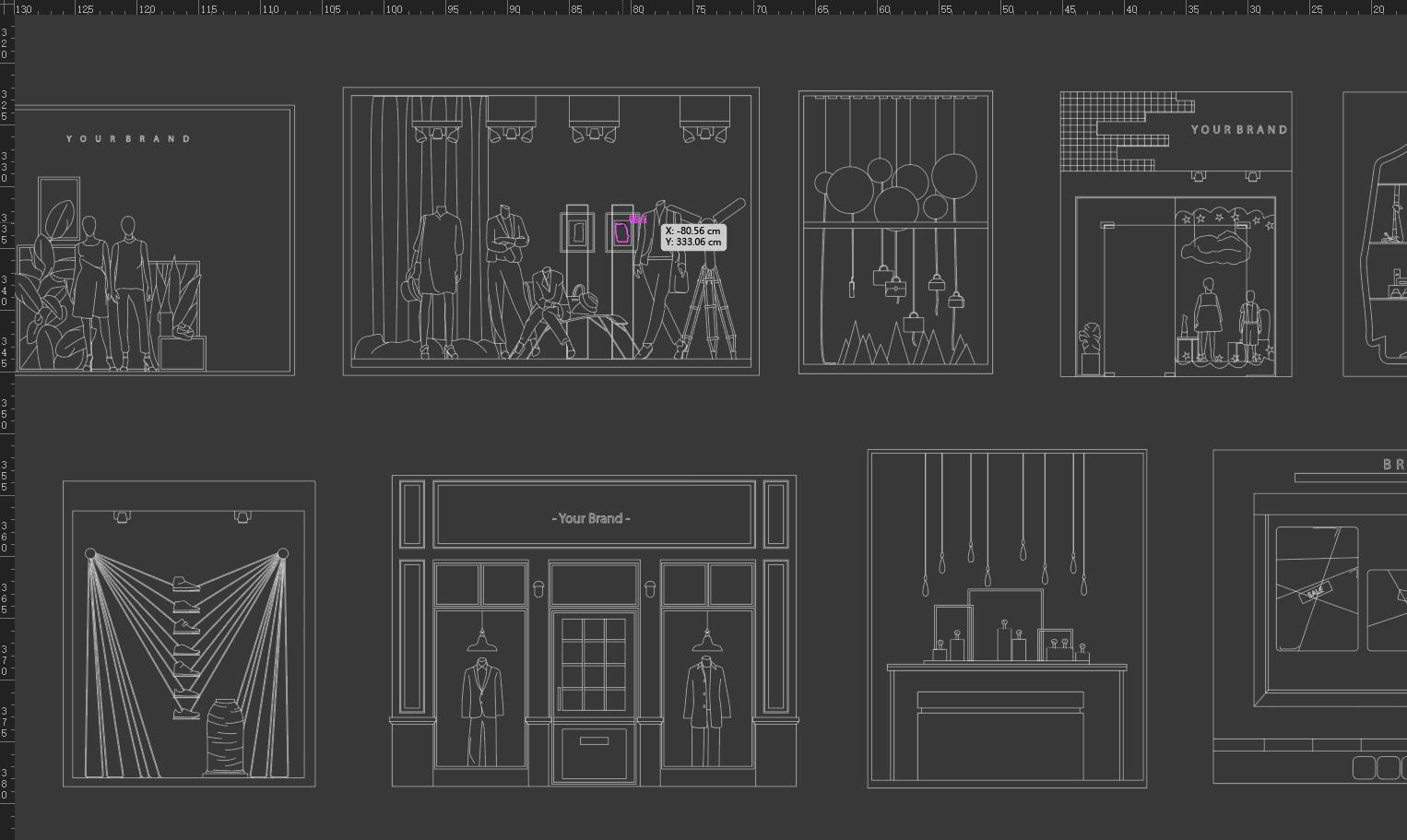This screenshot has height=840, width=1407.
Task: Select the SALE tag in the window artwork
Action: coord(1316,591)
